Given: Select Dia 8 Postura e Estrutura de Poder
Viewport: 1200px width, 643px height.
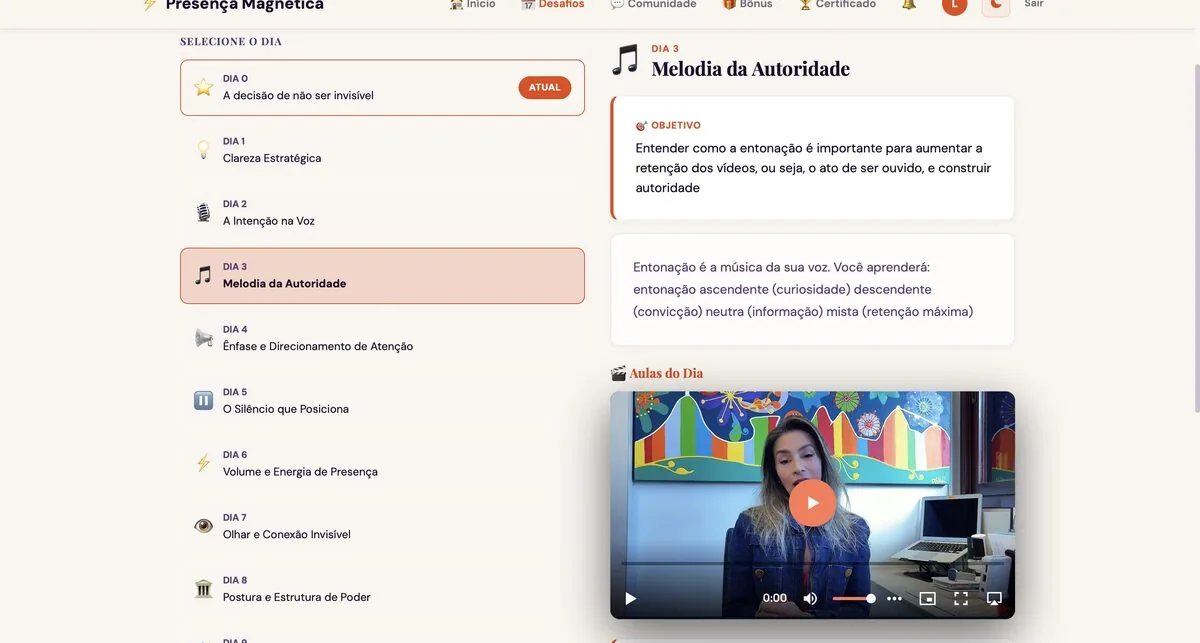Looking at the screenshot, I should [x=382, y=589].
